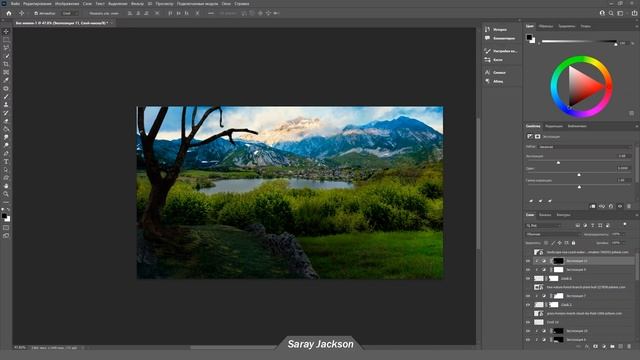The image size is (640, 360).
Task: Toggle the Автовыбор checkbox in options bar
Action: pyautogui.click(x=36, y=13)
